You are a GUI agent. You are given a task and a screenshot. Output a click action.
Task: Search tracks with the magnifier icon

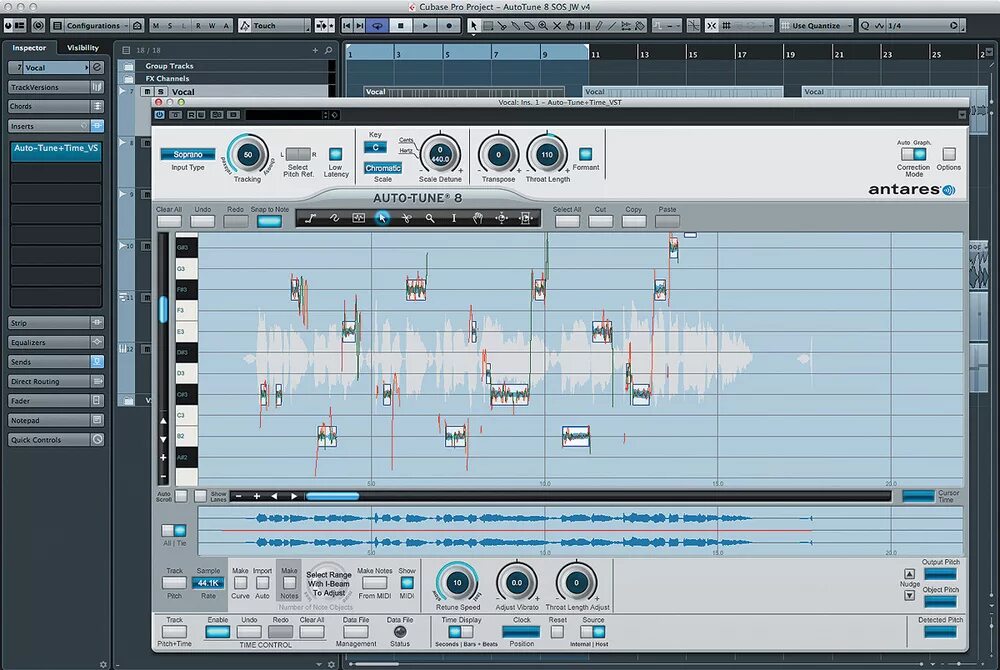[x=328, y=50]
